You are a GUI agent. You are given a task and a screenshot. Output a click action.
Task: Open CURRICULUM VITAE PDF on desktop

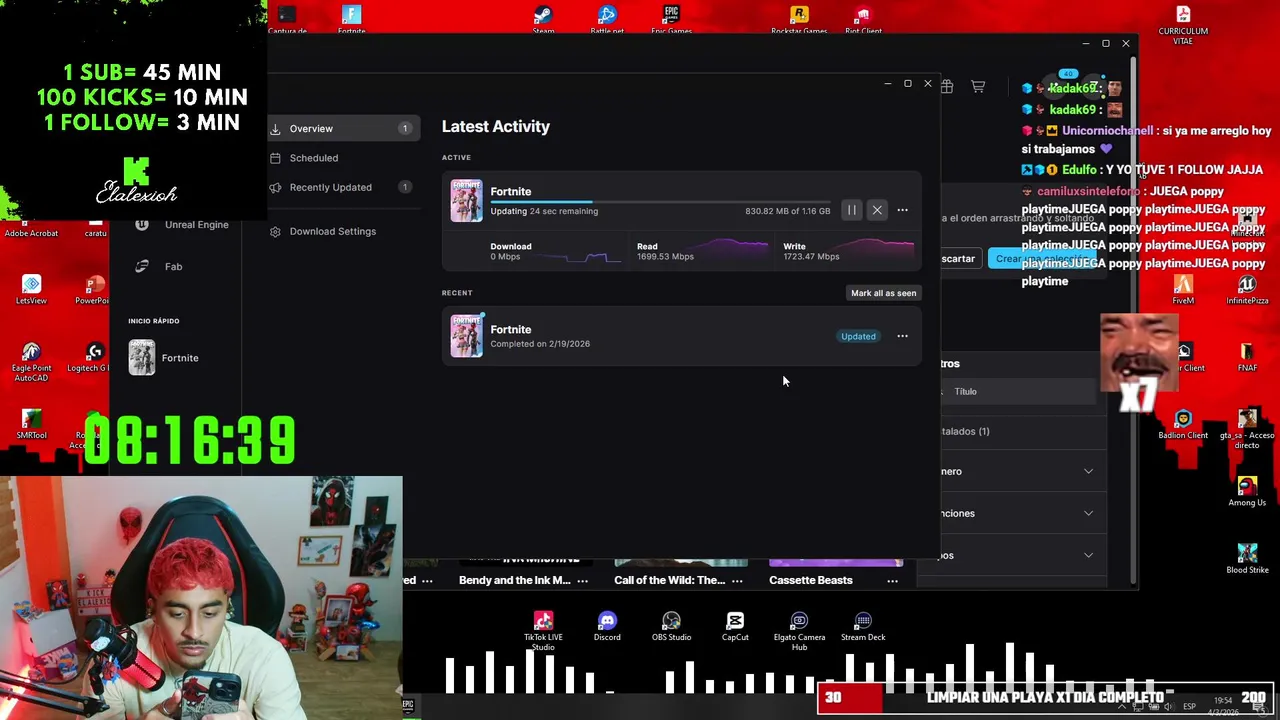point(1183,24)
